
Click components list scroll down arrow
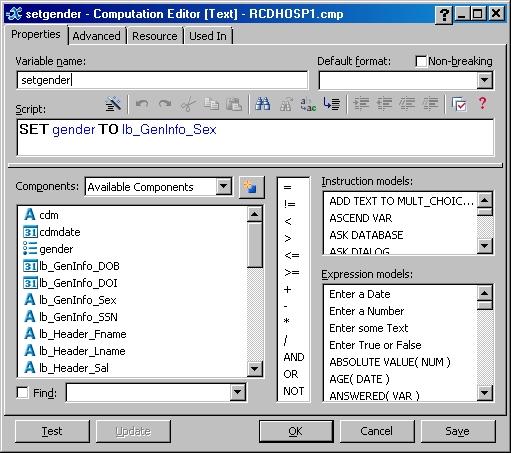click(255, 369)
